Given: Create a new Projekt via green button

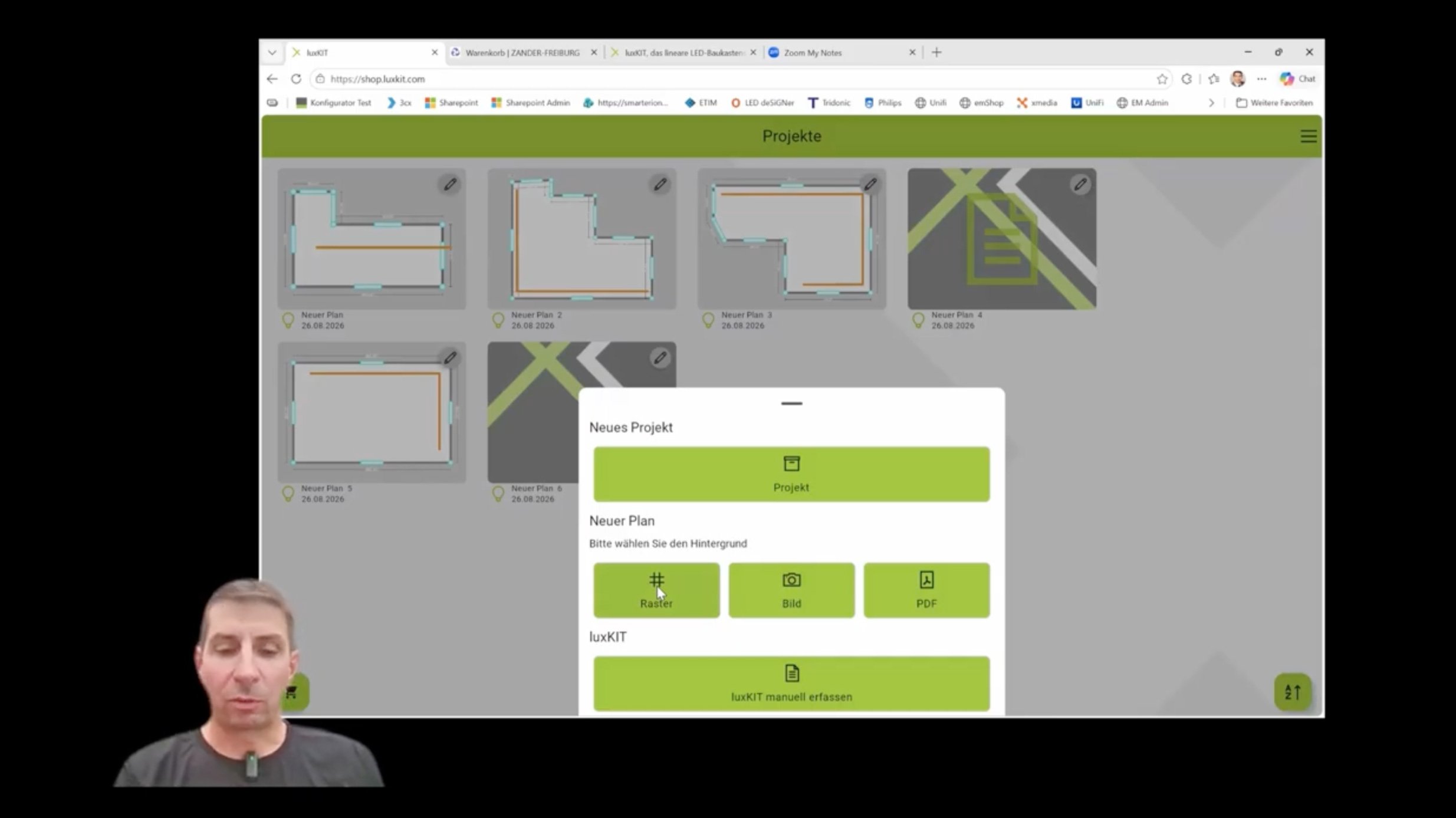Looking at the screenshot, I should click(x=791, y=474).
